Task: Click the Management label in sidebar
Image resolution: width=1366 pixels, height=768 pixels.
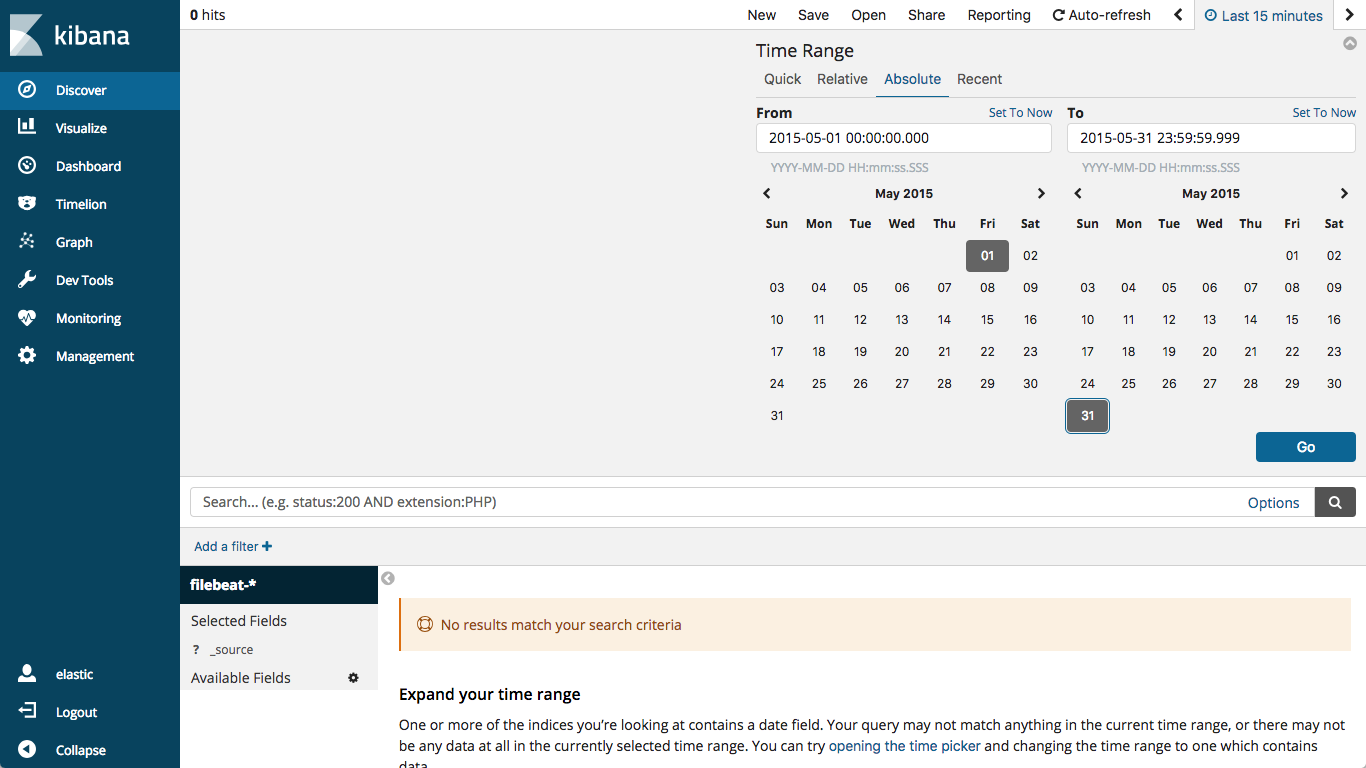Action: pyautogui.click(x=95, y=356)
